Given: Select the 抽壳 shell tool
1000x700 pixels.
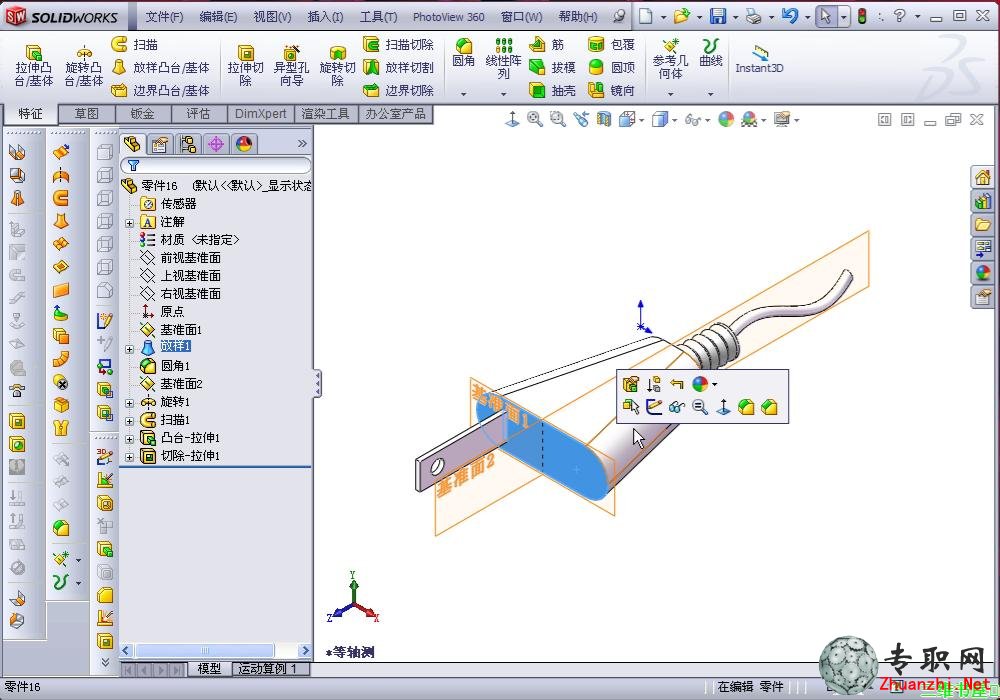Looking at the screenshot, I should click(x=553, y=91).
